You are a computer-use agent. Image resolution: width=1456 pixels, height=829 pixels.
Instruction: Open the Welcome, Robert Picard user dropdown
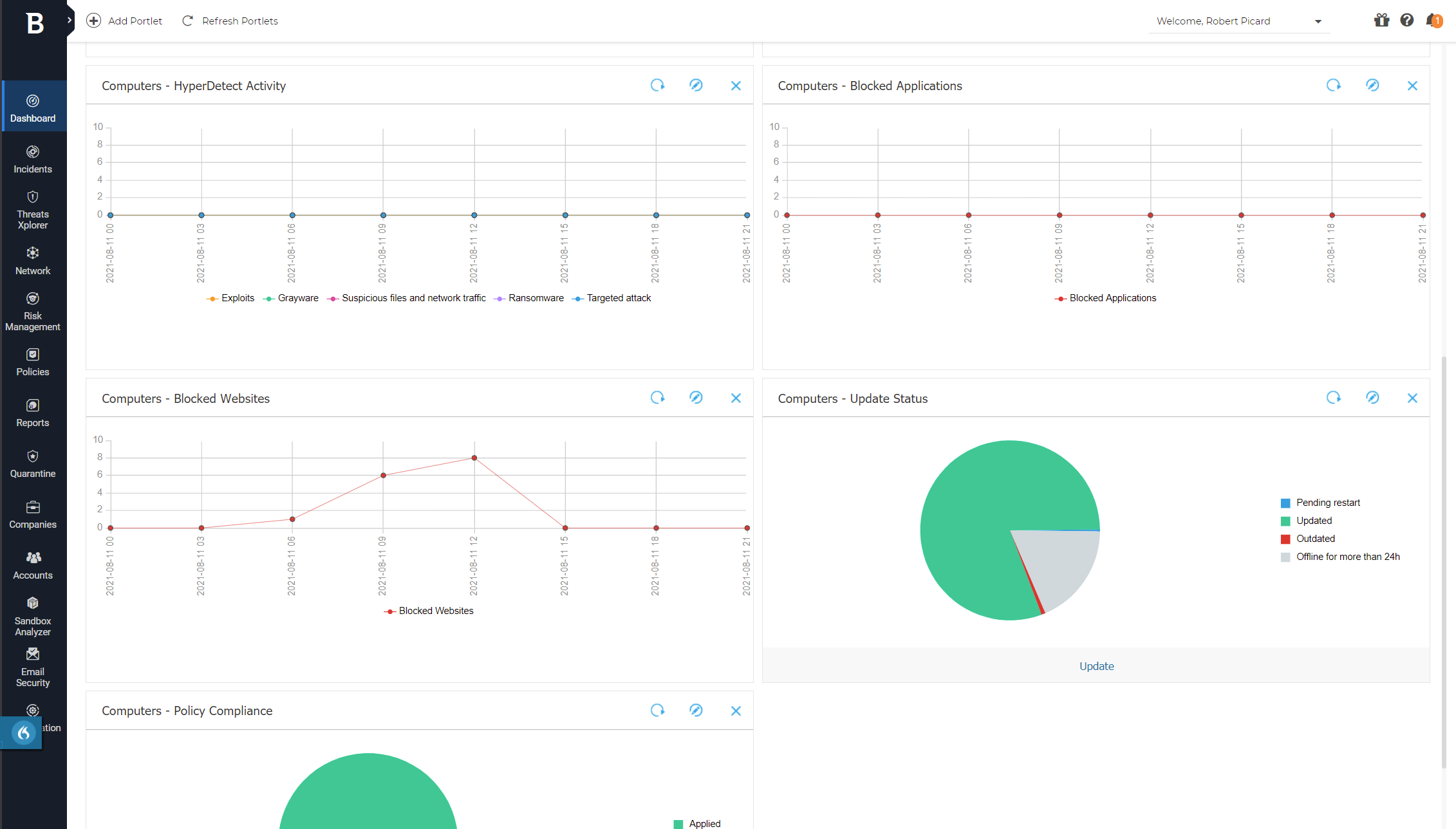tap(1239, 21)
